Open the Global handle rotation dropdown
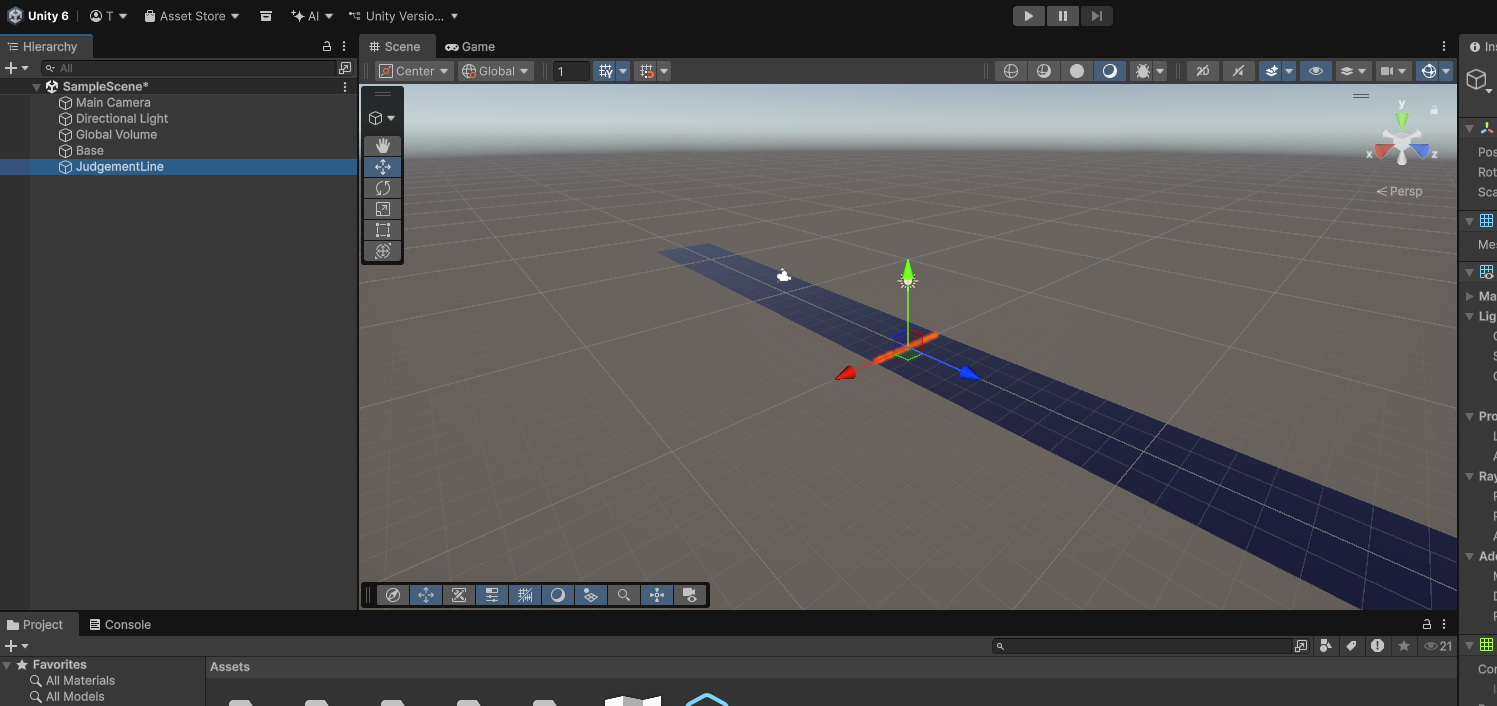This screenshot has width=1497, height=706. tap(495, 71)
